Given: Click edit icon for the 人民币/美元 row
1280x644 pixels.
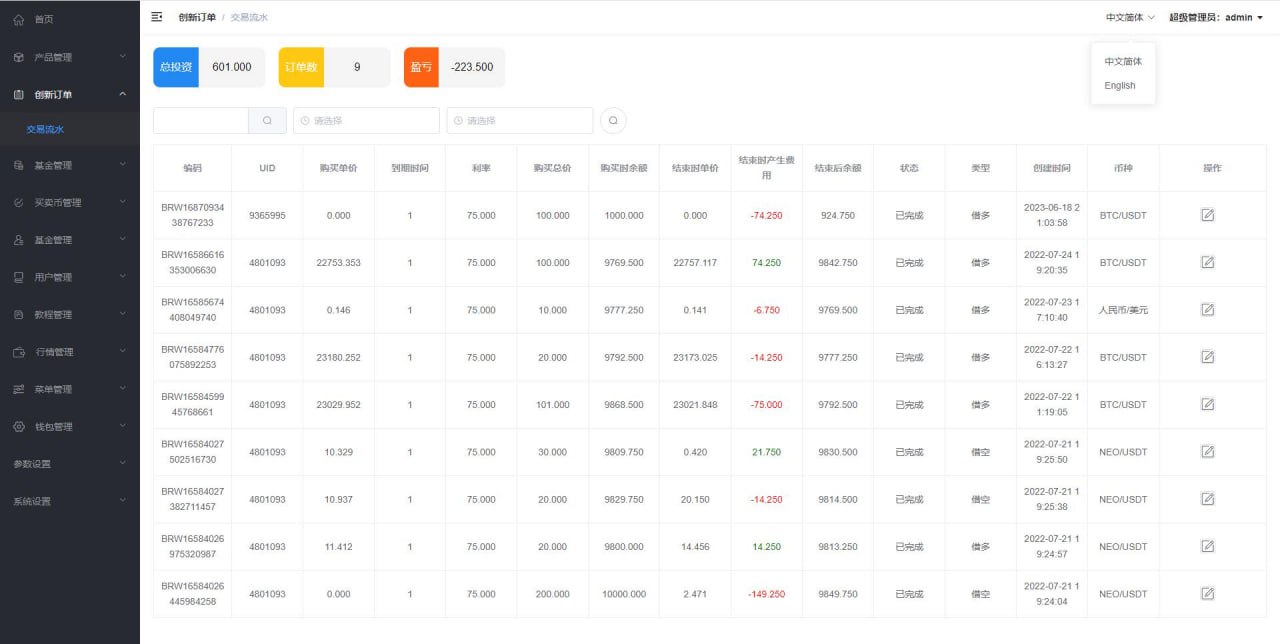Looking at the screenshot, I should pos(1207,310).
